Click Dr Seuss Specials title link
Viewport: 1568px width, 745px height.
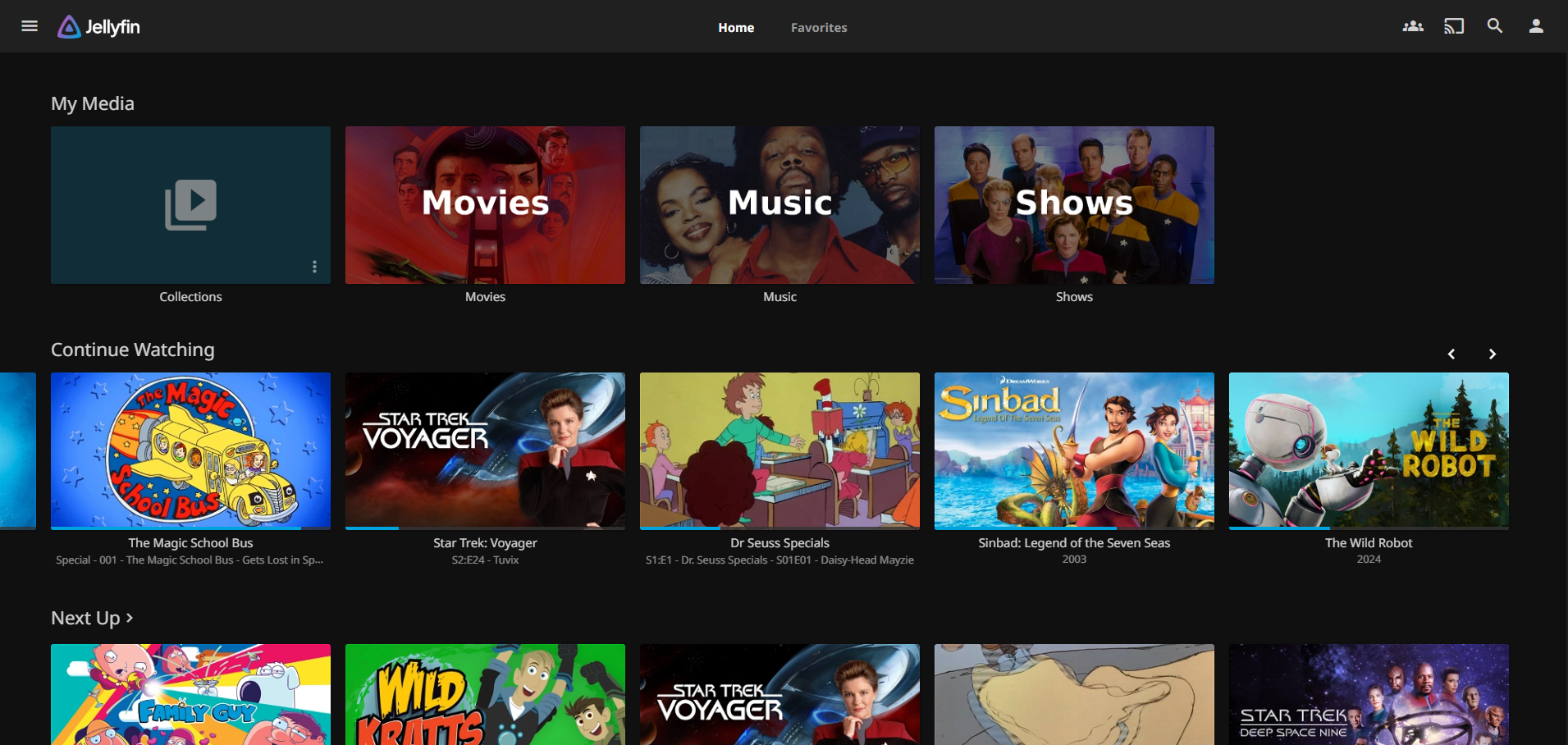pos(779,543)
